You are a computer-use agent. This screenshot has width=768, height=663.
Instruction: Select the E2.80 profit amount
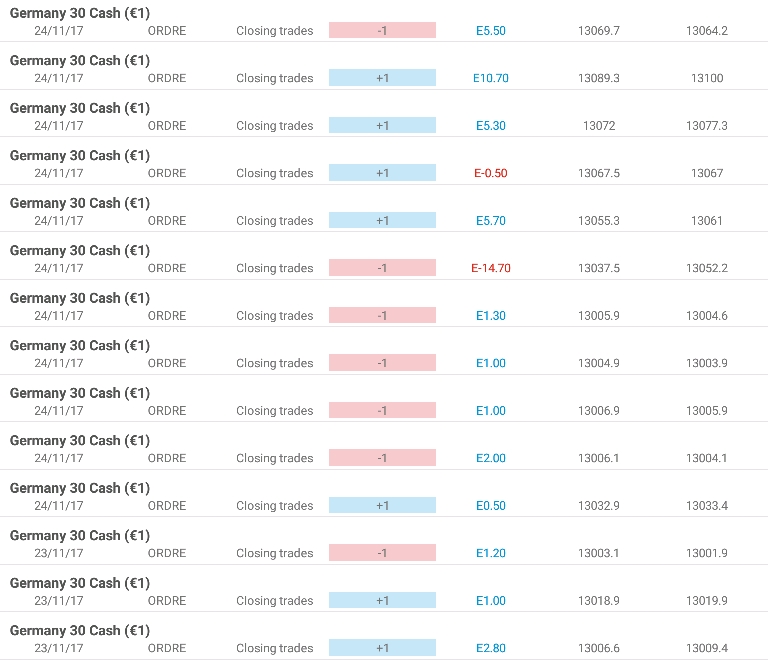pyautogui.click(x=490, y=648)
